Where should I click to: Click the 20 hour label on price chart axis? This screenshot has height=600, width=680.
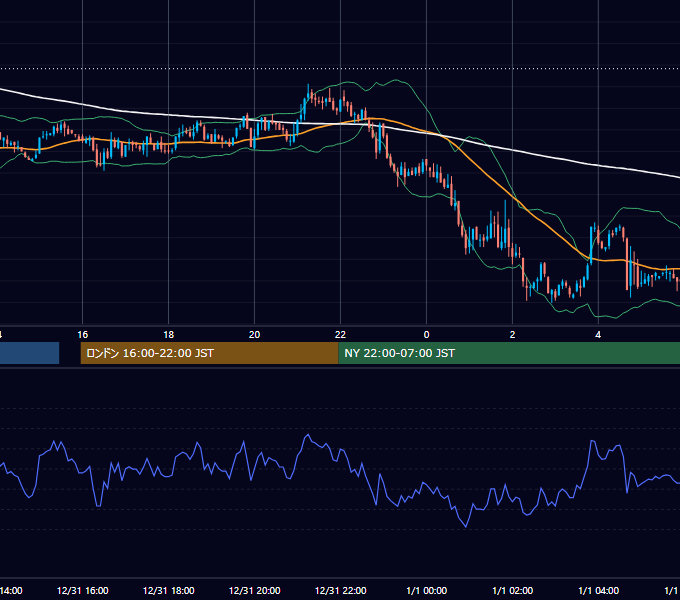[x=255, y=335]
